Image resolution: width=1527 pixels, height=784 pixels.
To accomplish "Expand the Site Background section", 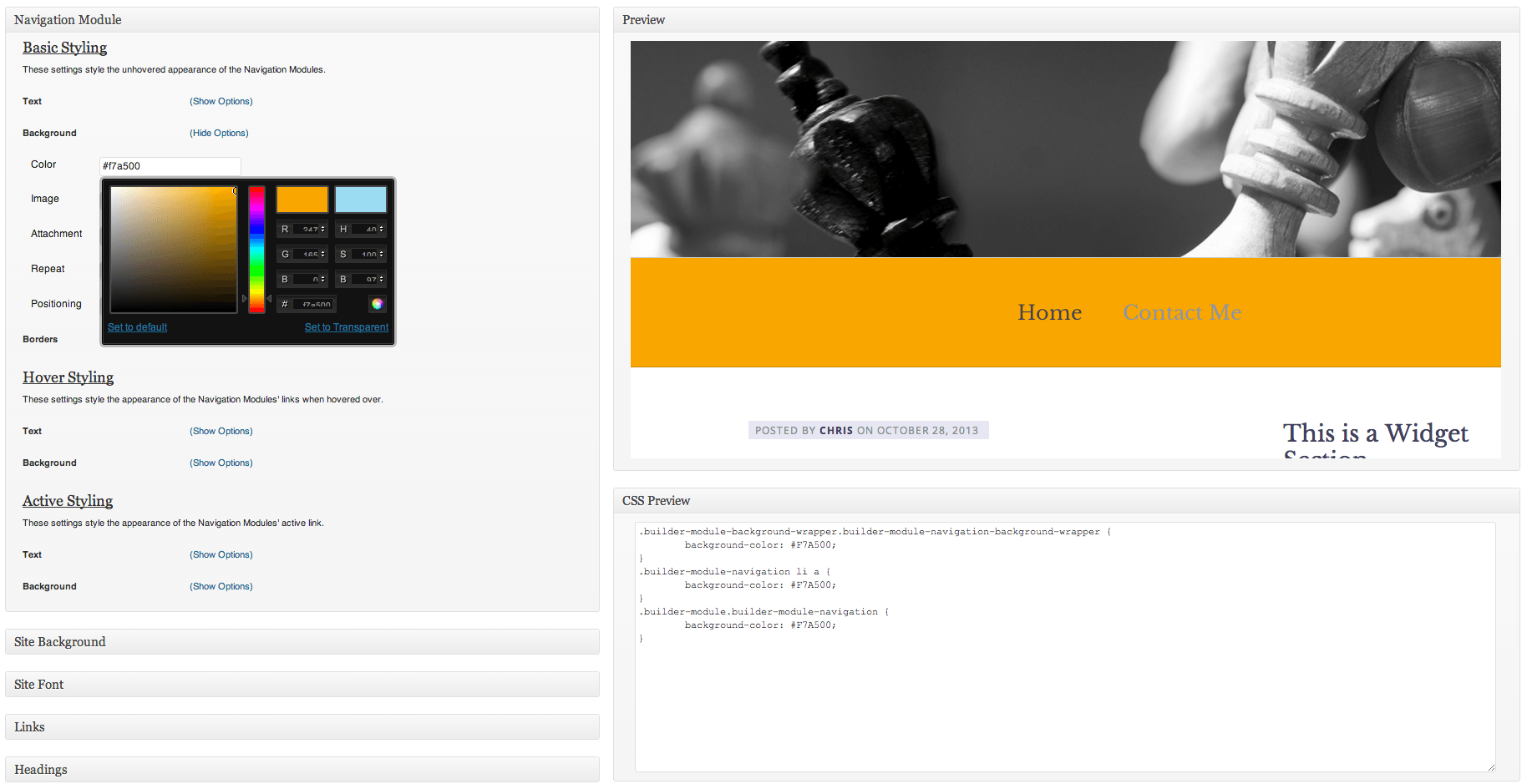I will tap(59, 641).
